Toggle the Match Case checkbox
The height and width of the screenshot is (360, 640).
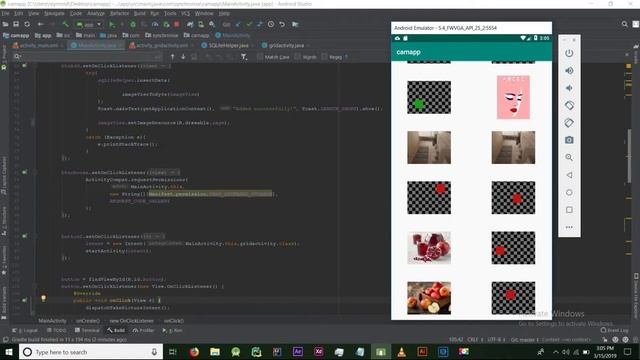click(x=260, y=57)
